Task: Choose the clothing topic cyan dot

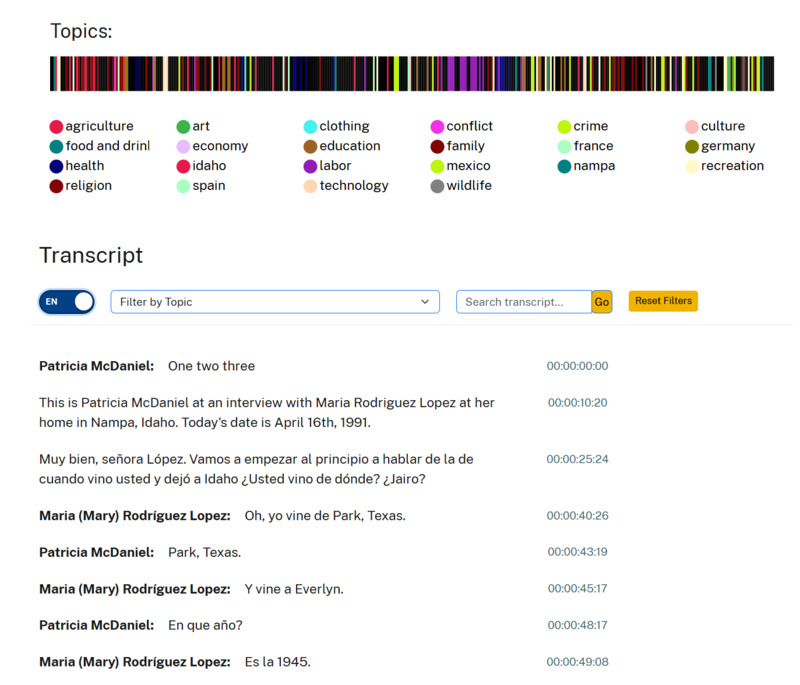Action: point(310,127)
